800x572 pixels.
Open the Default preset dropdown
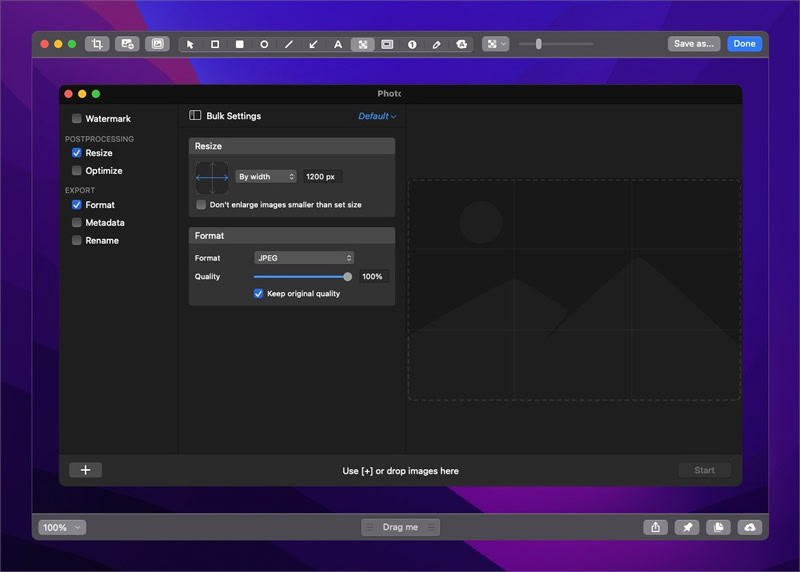(377, 116)
